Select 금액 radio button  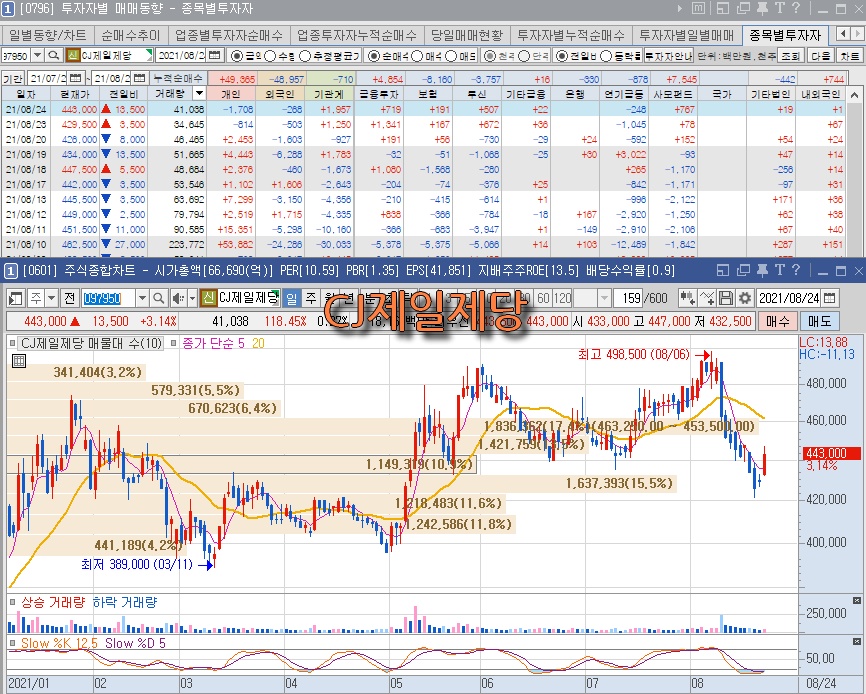tap(236, 56)
